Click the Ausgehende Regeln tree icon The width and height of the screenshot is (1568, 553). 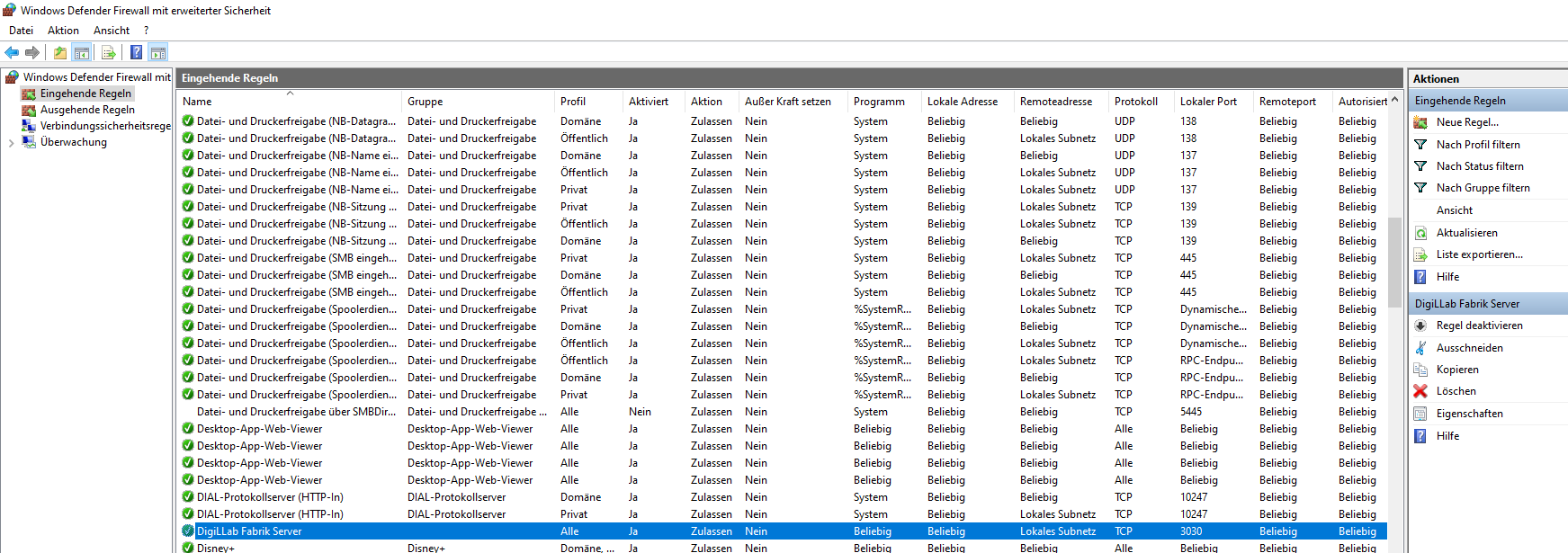click(29, 110)
